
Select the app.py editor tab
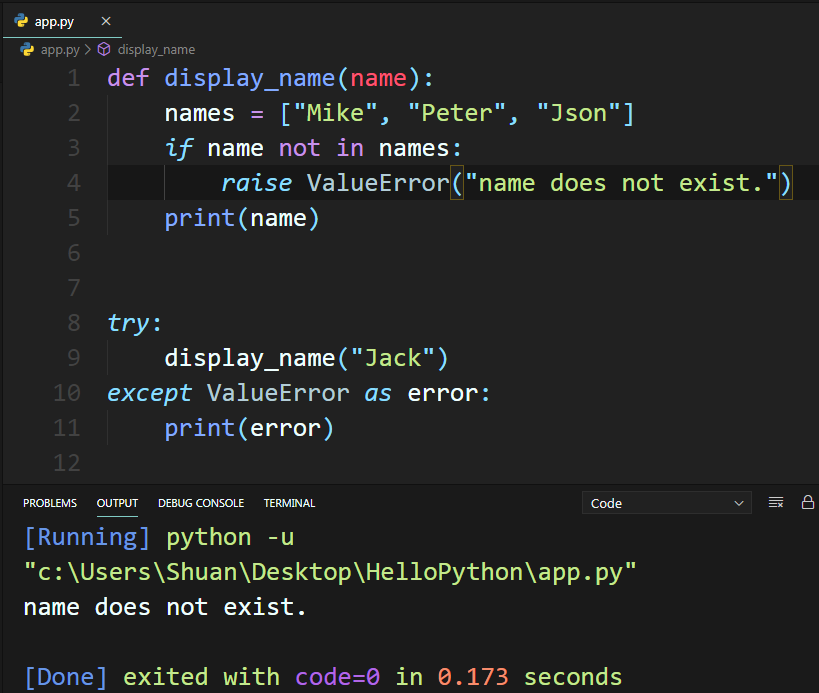tap(54, 20)
